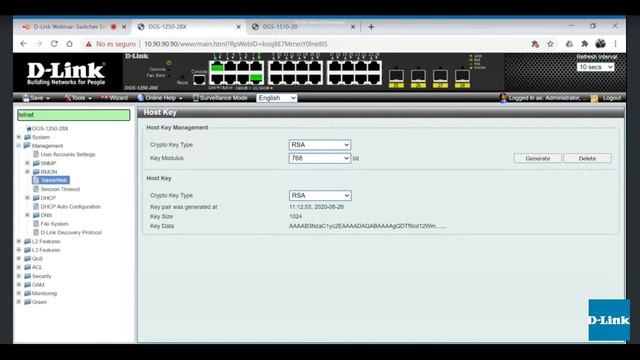Expand the L3 Features folder
The image size is (640, 360).
19,250
